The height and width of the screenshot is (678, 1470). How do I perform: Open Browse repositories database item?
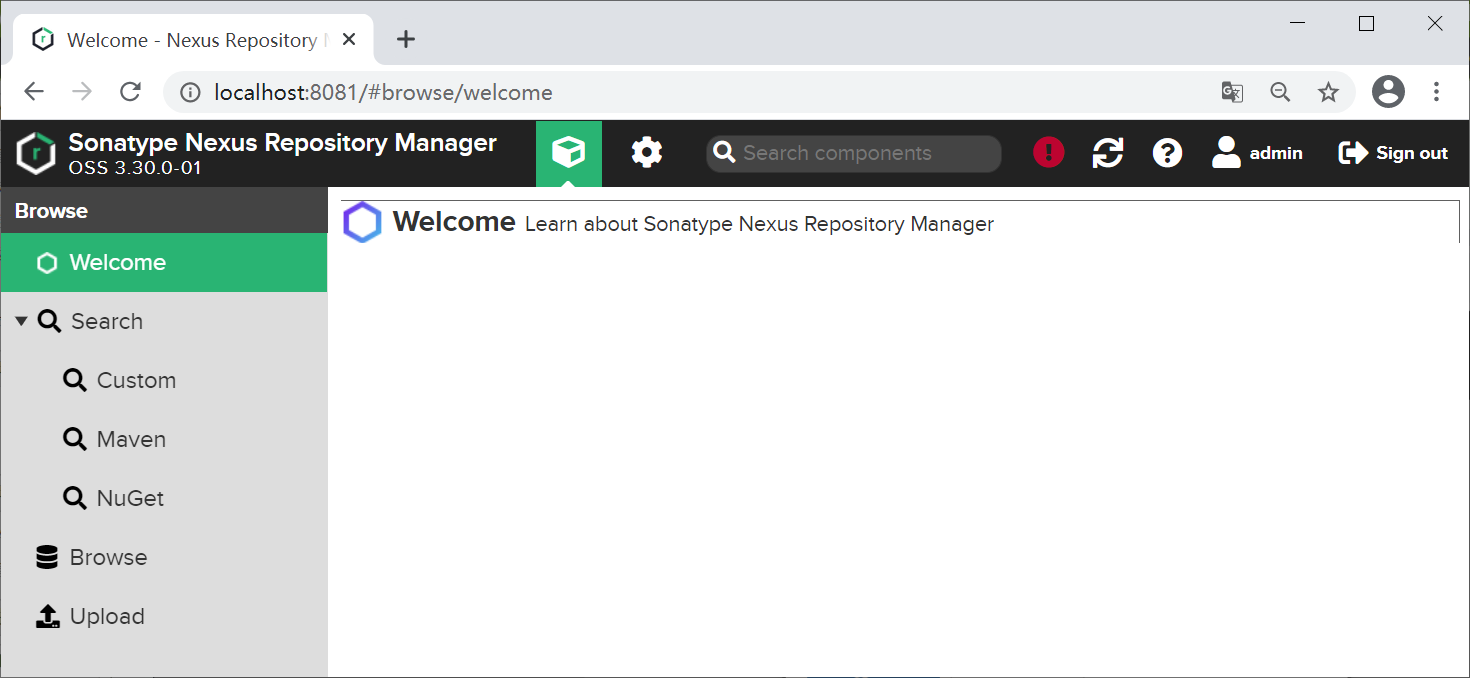[108, 558]
